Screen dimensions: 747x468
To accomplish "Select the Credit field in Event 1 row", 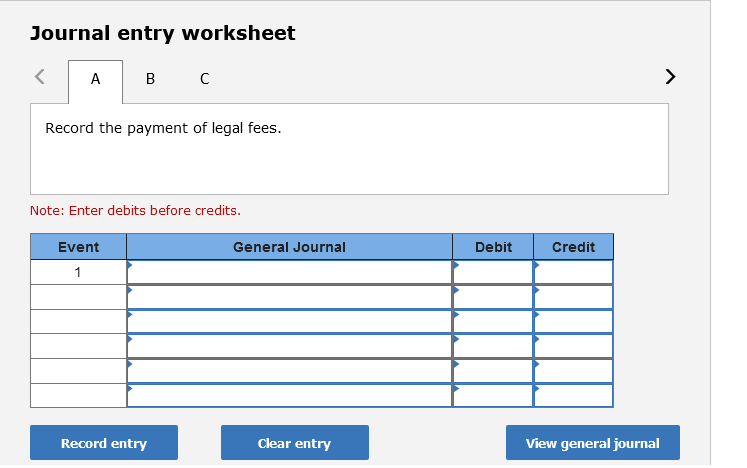I will [x=574, y=272].
